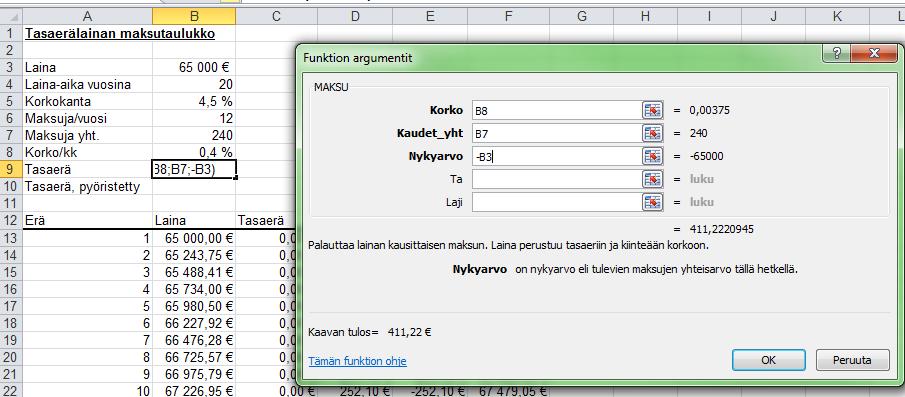Screen dimensions: 905x397
Task: Select cell with 65 243,75 €
Action: pyautogui.click(x=194, y=255)
